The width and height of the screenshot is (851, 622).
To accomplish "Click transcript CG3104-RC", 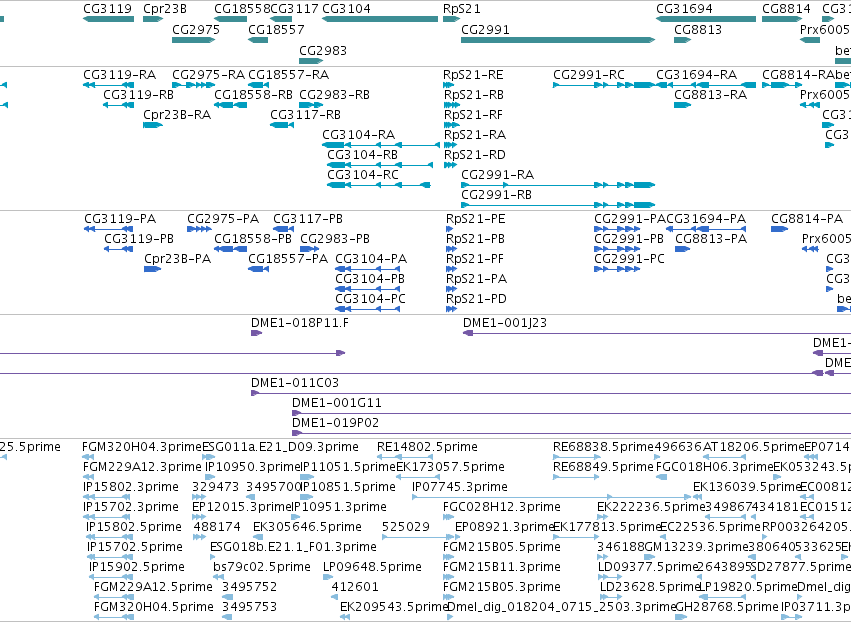I will click(379, 185).
